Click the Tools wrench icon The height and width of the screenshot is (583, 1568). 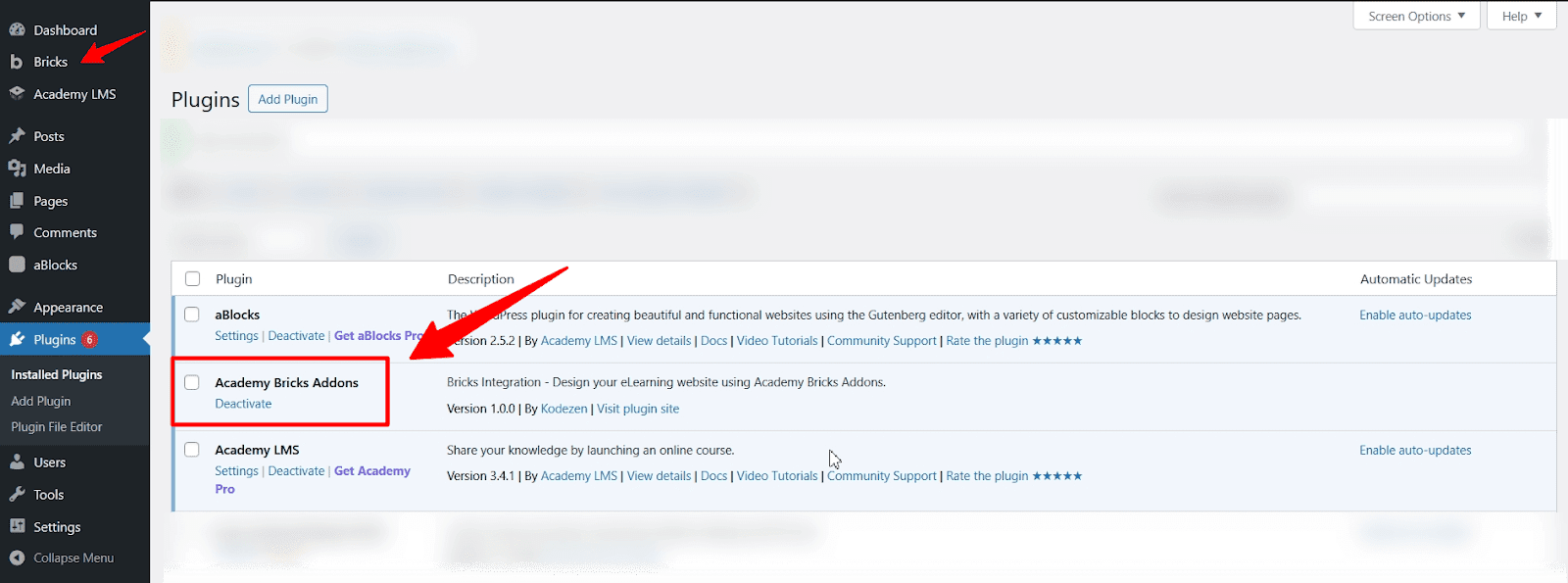coord(17,494)
